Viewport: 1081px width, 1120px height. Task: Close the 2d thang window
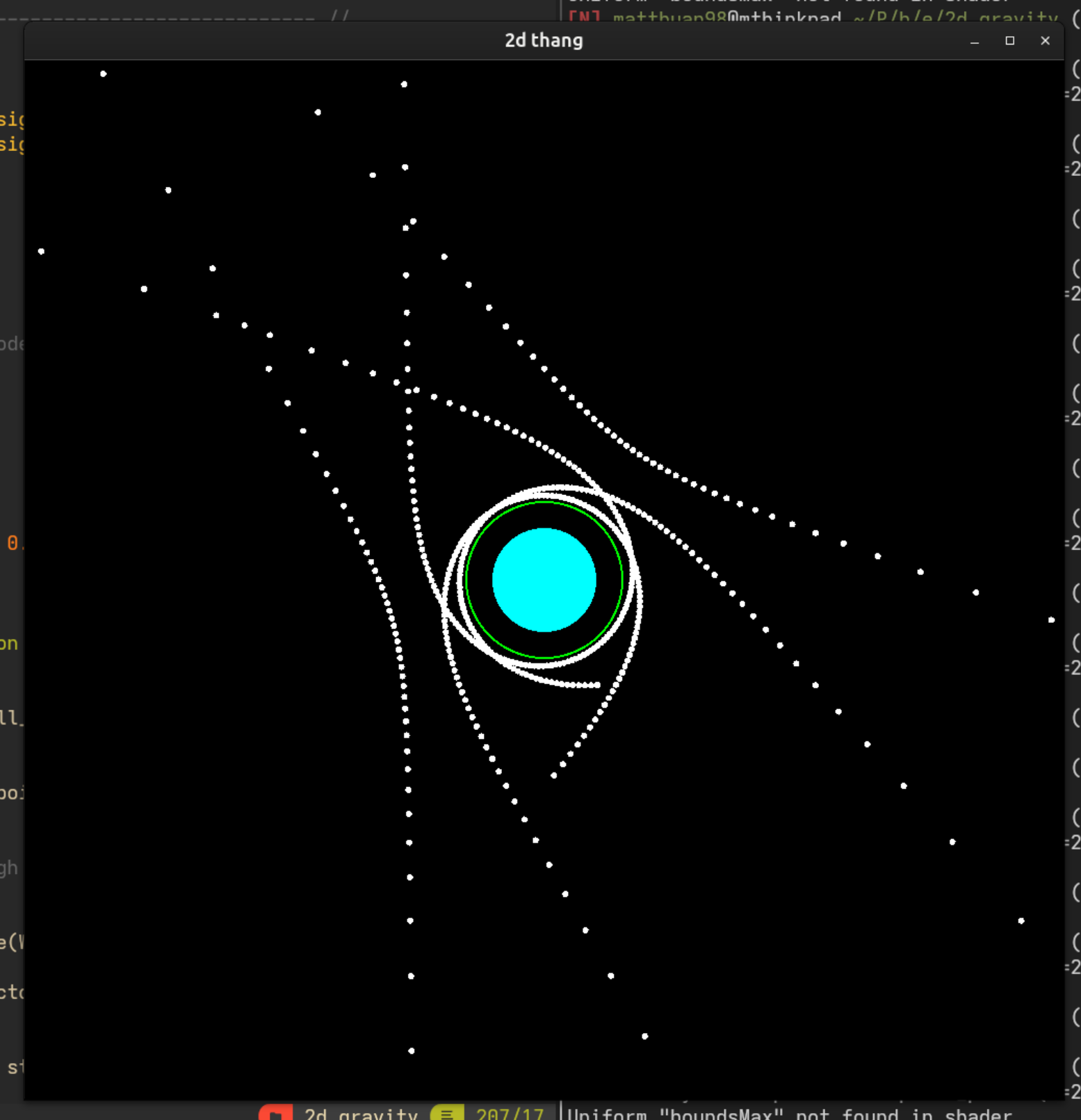1045,41
